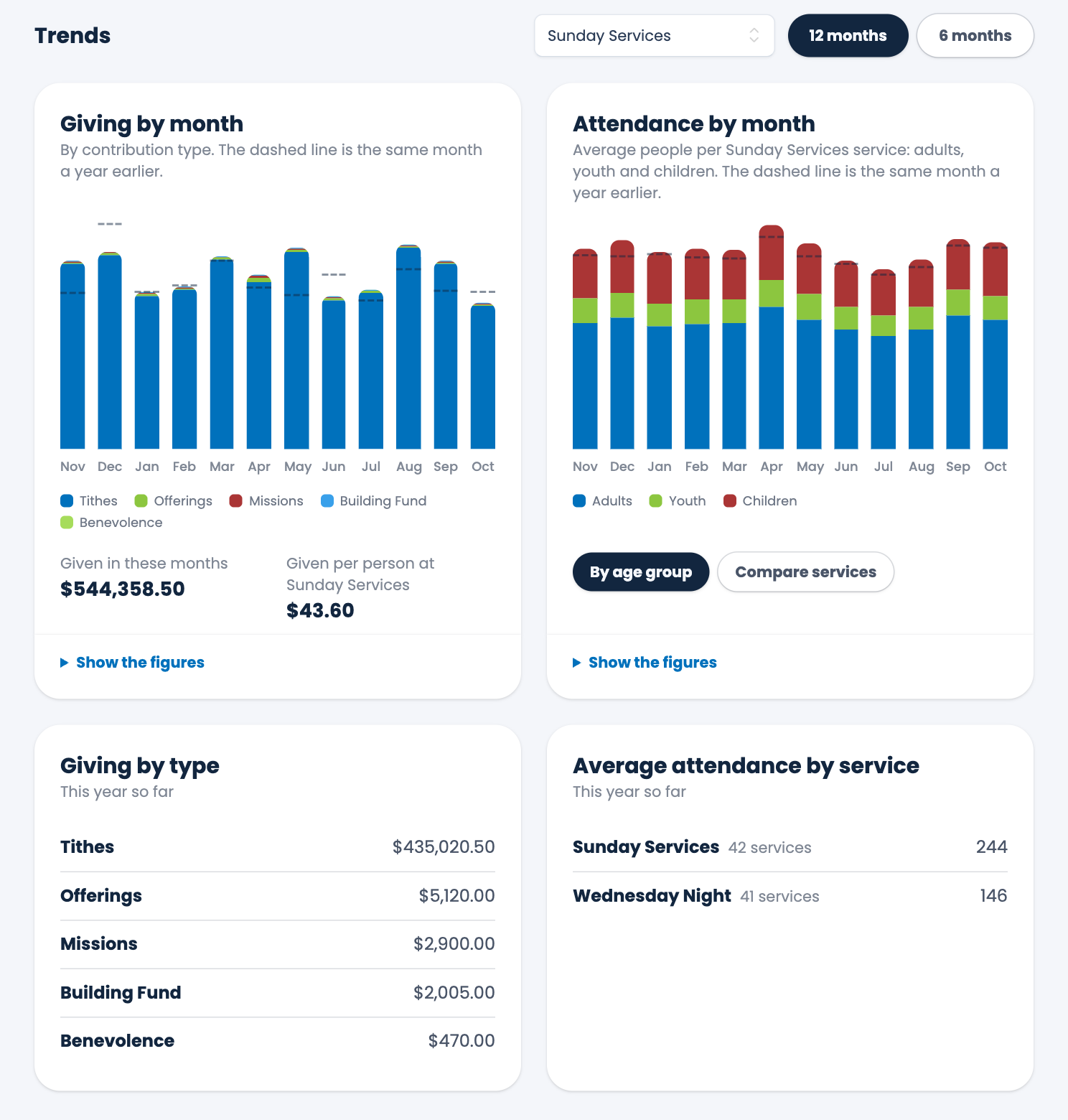Click the Adults legend color dot
Viewport: 1068px width, 1120px height.
point(579,501)
